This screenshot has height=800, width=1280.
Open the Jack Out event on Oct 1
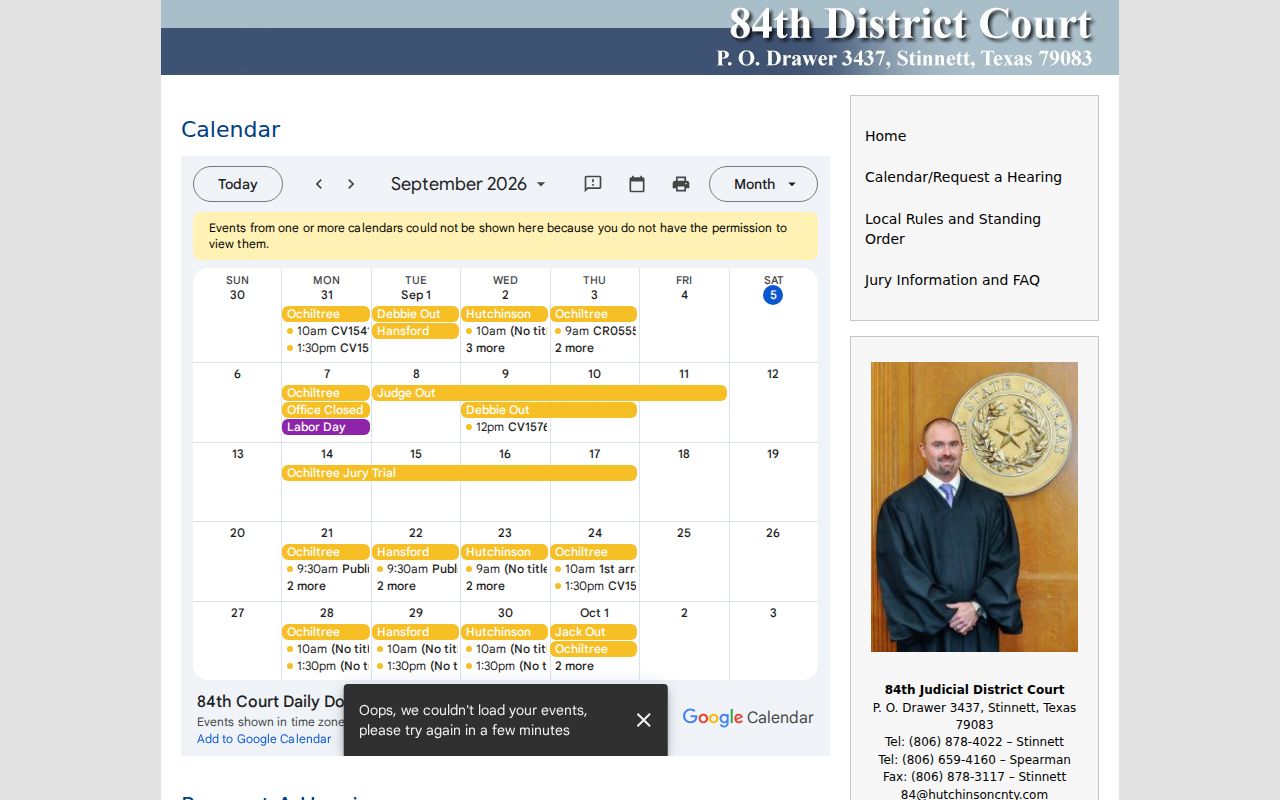(x=594, y=632)
